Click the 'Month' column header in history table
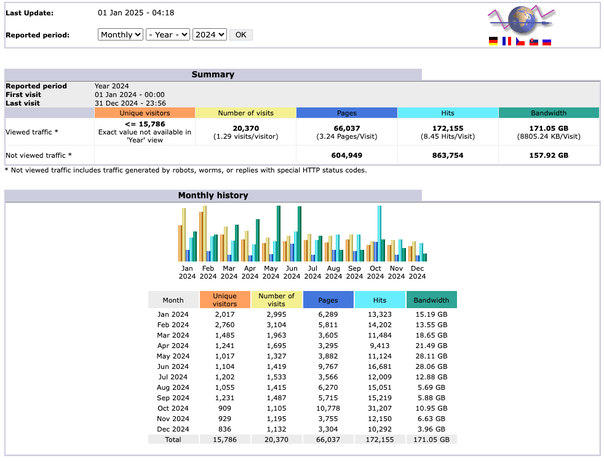Viewport: 604px width, 461px height. pos(173,300)
